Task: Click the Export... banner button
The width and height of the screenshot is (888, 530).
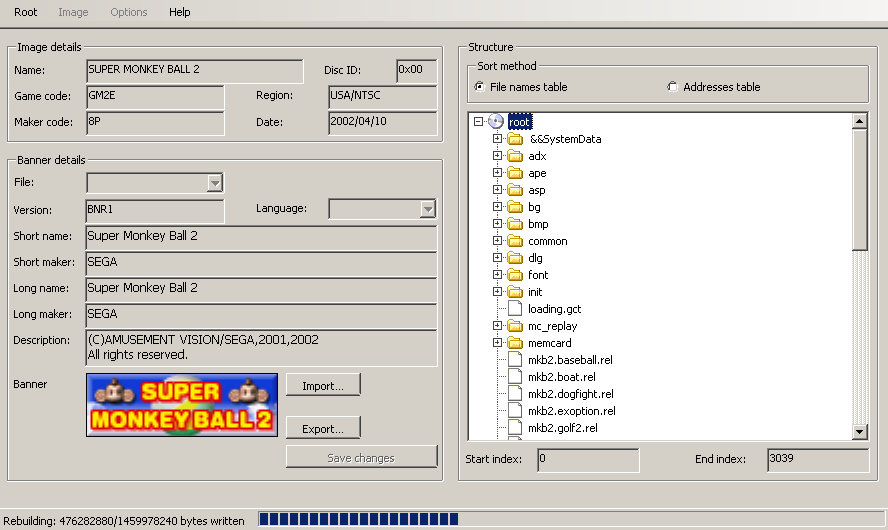Action: tap(323, 429)
